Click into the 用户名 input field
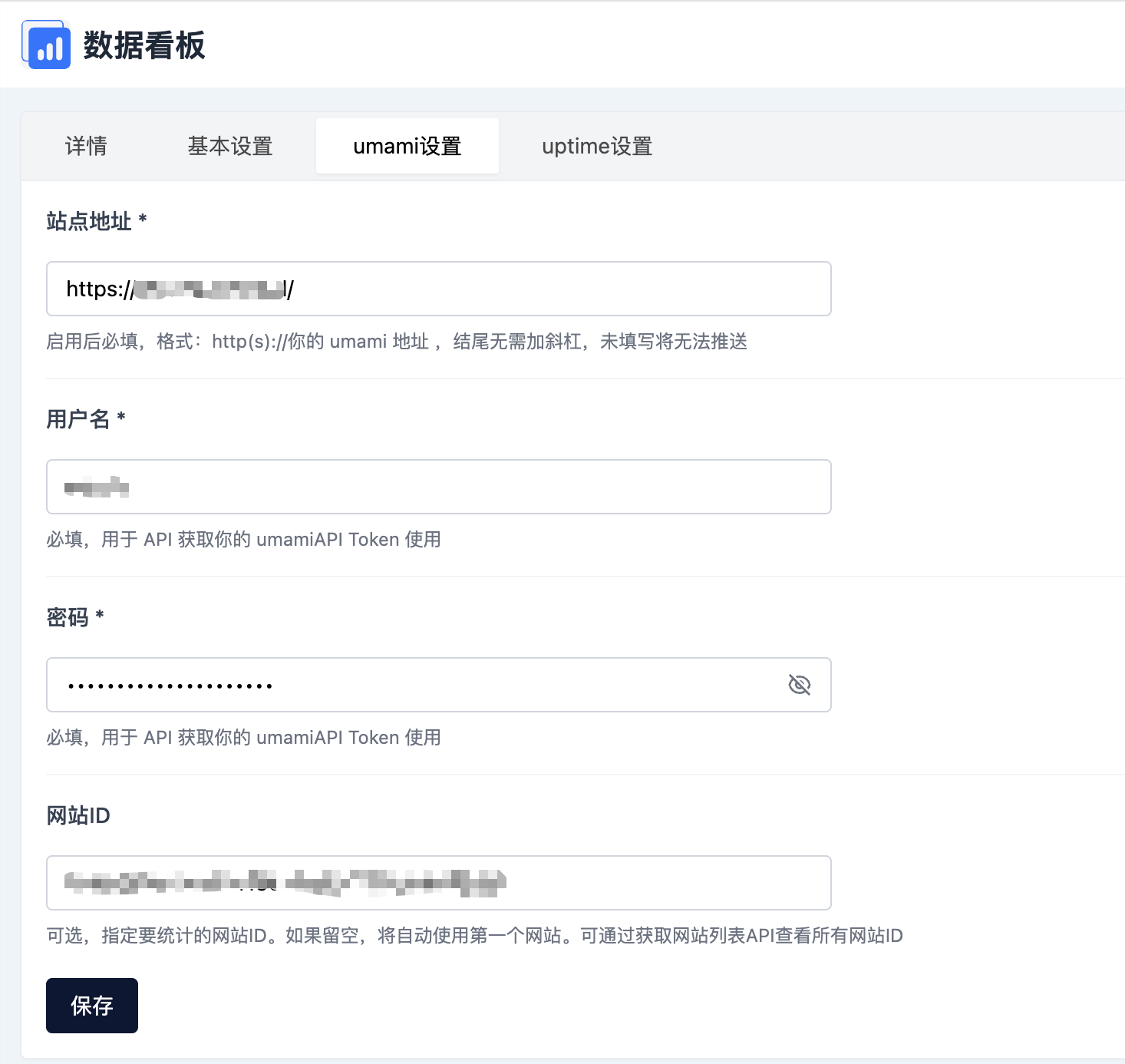This screenshot has height=1064, width=1125. pos(460,487)
